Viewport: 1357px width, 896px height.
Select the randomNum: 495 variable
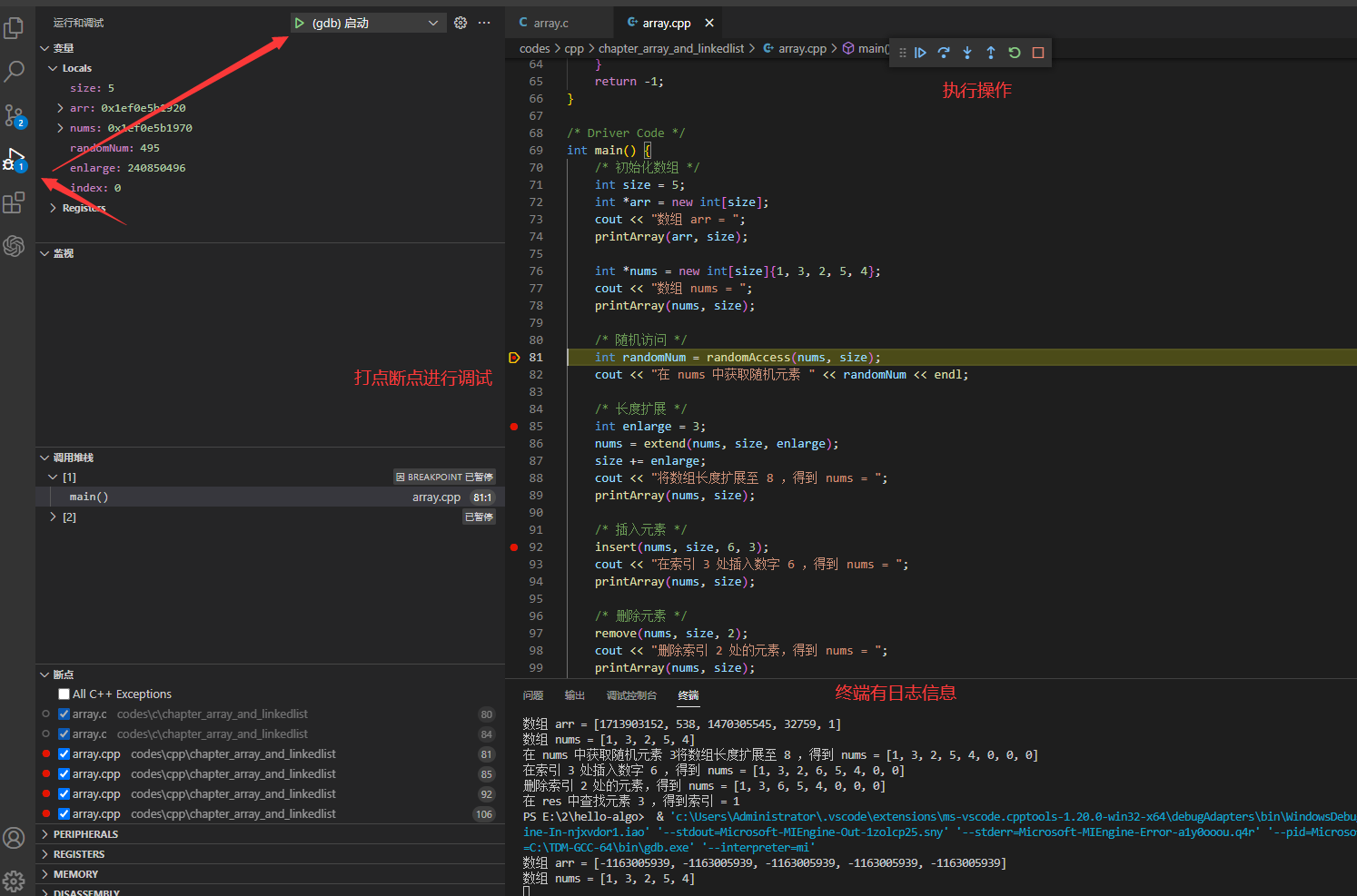(270, 148)
